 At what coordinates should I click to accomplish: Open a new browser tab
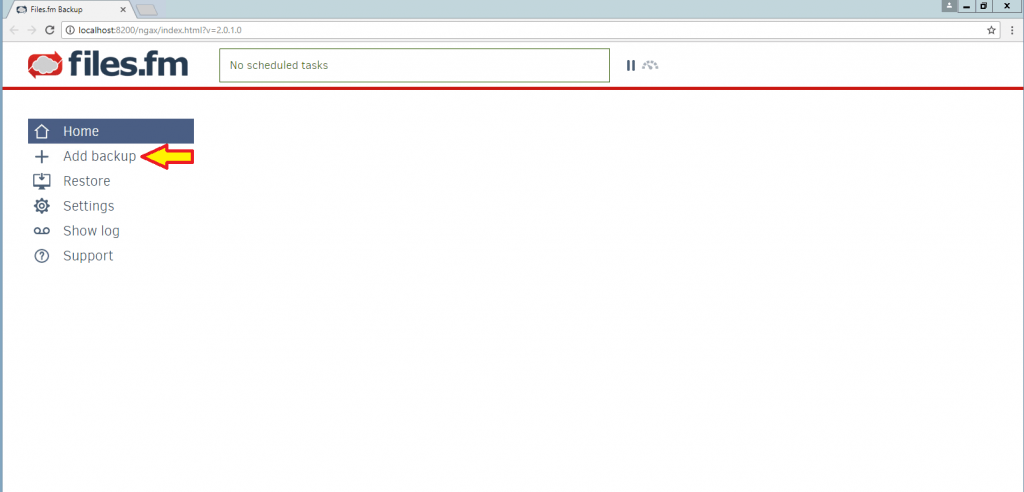147,10
